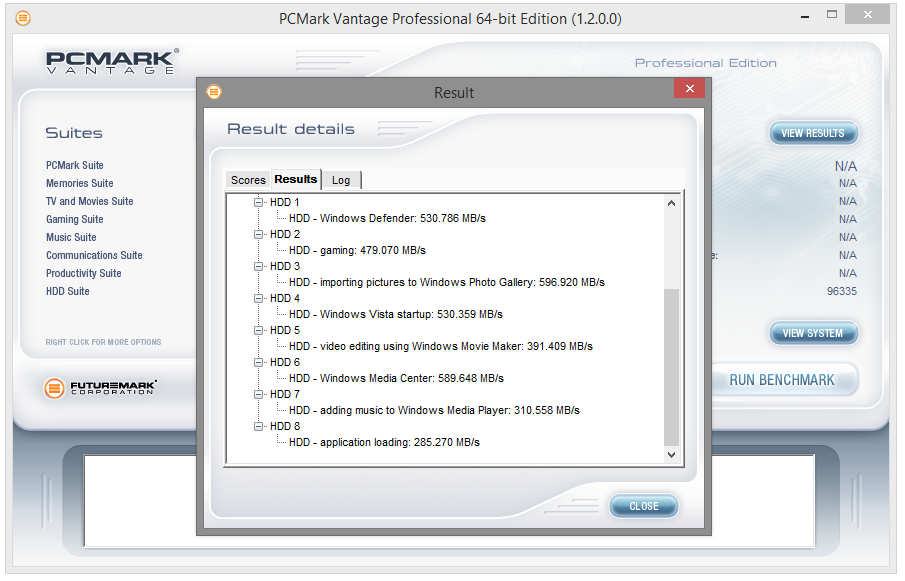Image resolution: width=905 pixels, height=581 pixels.
Task: Click the results list scroll up arrow
Action: (x=671, y=203)
